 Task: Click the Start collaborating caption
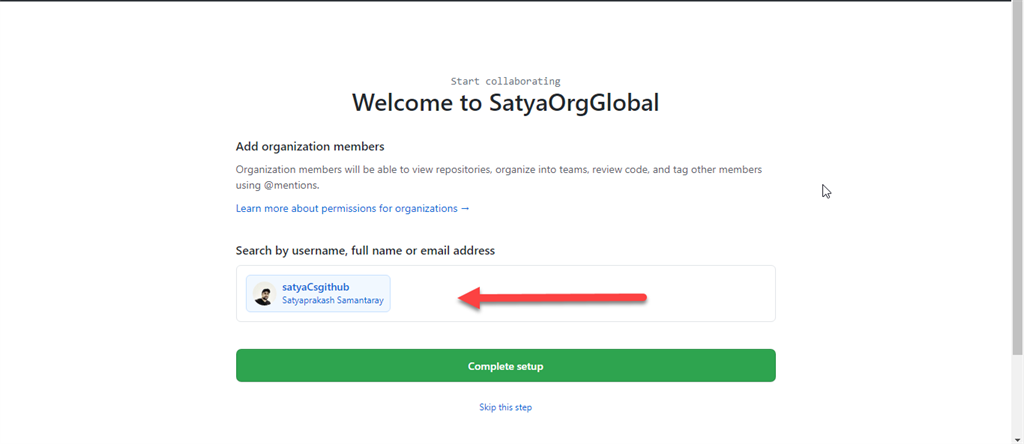(505, 81)
